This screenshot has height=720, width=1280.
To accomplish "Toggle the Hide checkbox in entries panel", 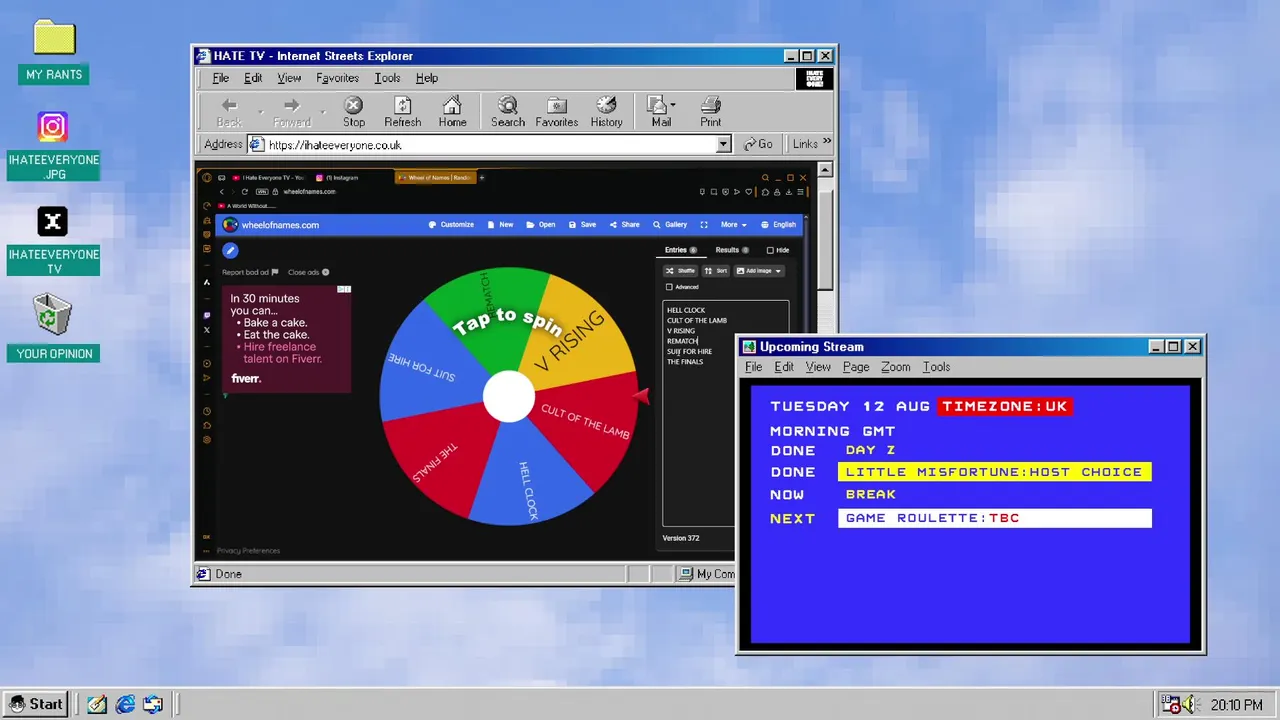I will [770, 250].
